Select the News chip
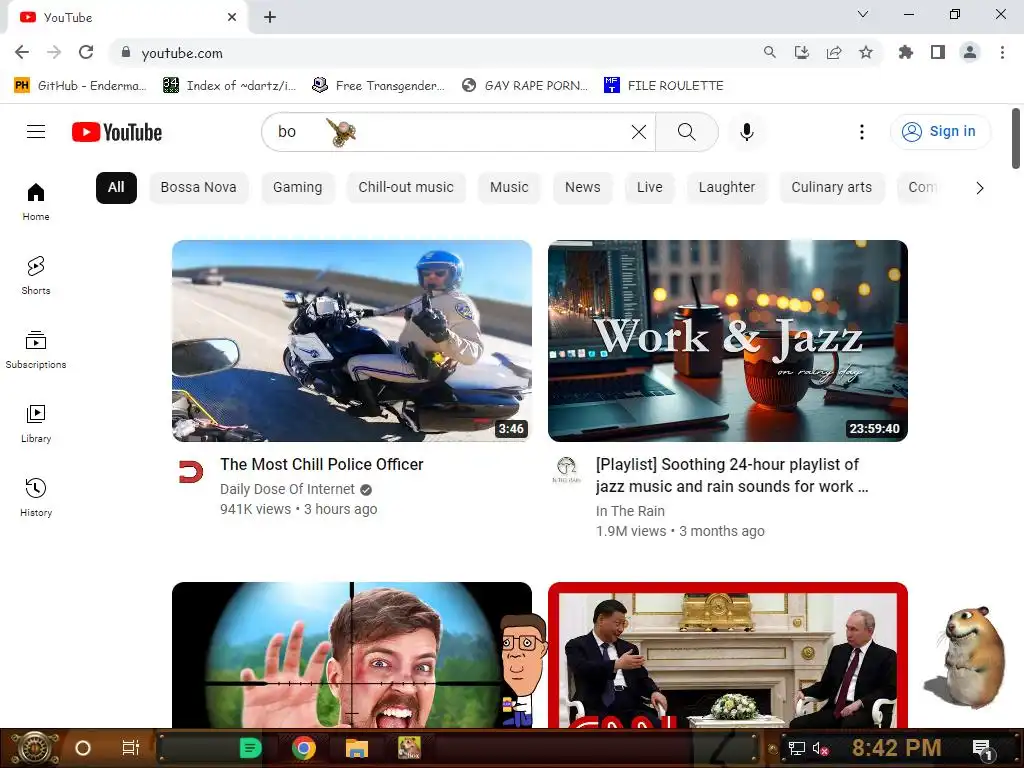 [x=583, y=187]
